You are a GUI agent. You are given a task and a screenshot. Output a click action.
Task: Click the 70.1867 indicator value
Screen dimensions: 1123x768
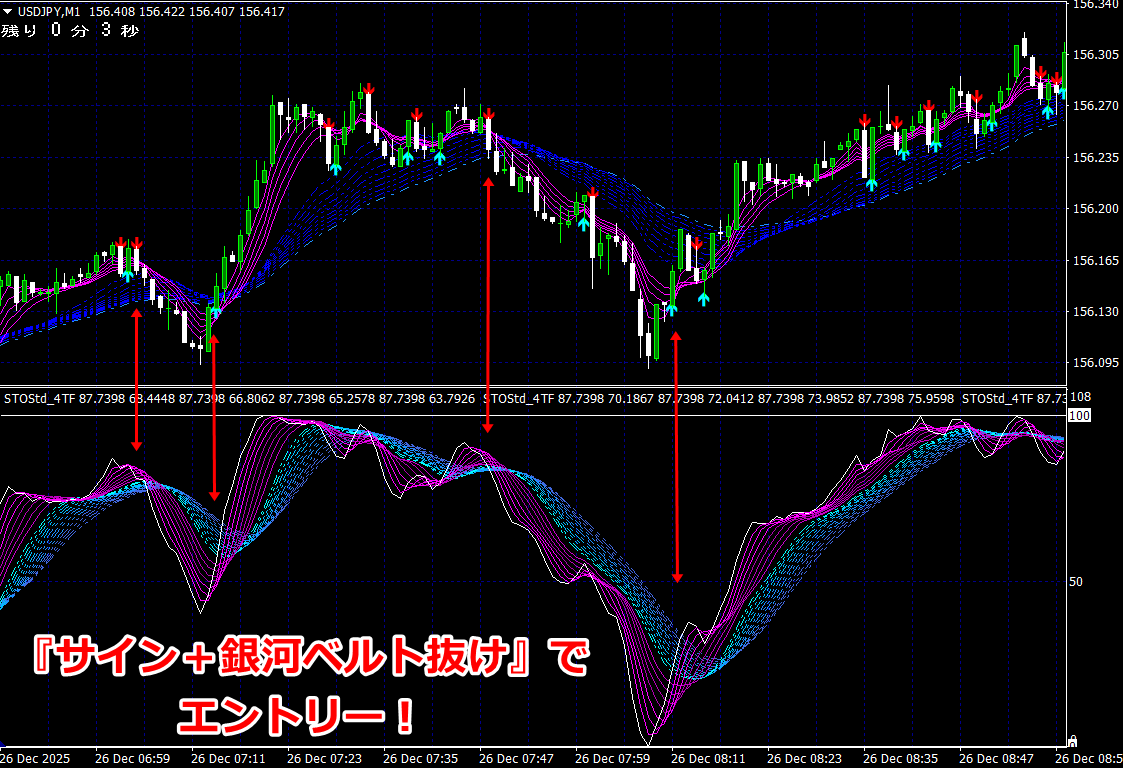coord(631,398)
